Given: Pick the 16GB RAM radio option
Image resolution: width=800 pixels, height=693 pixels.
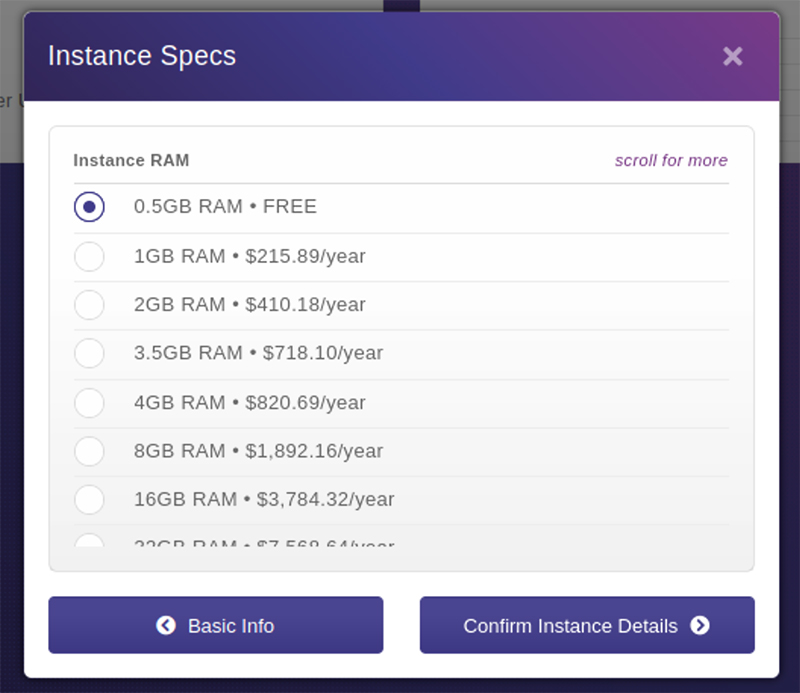Looking at the screenshot, I should tap(89, 499).
